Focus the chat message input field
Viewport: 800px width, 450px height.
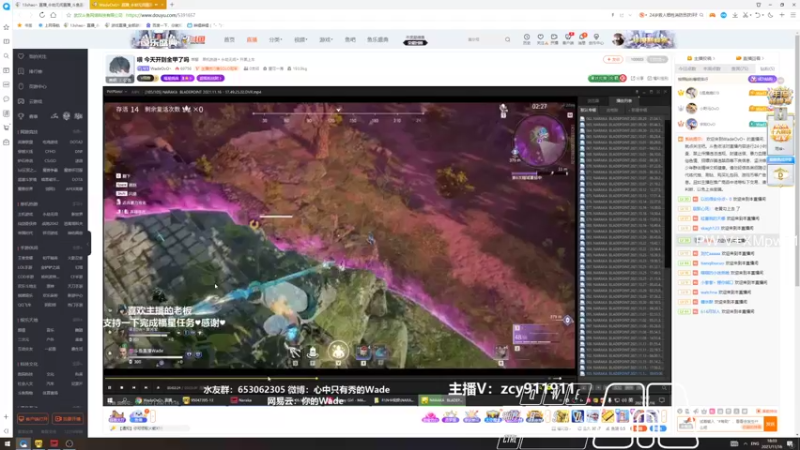tap(730, 423)
